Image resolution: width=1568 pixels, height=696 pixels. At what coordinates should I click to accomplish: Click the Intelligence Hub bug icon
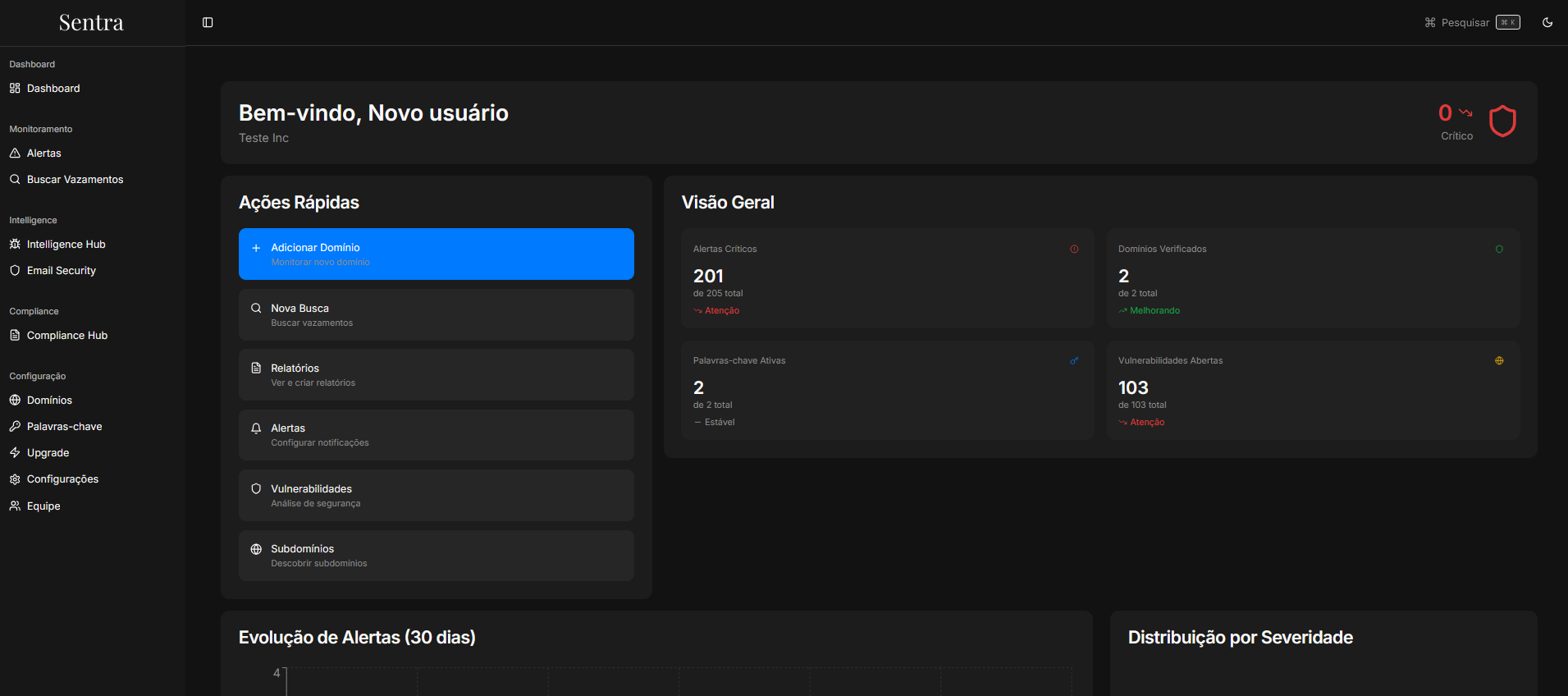point(15,245)
